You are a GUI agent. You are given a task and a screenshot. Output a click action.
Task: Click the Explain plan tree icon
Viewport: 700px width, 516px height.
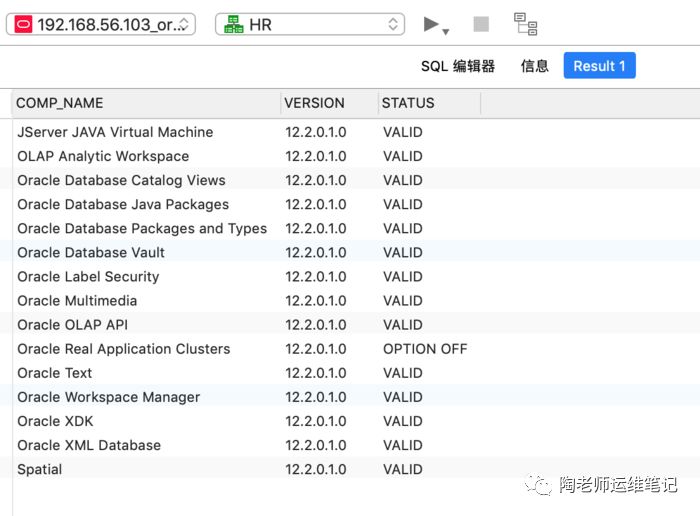(x=525, y=24)
